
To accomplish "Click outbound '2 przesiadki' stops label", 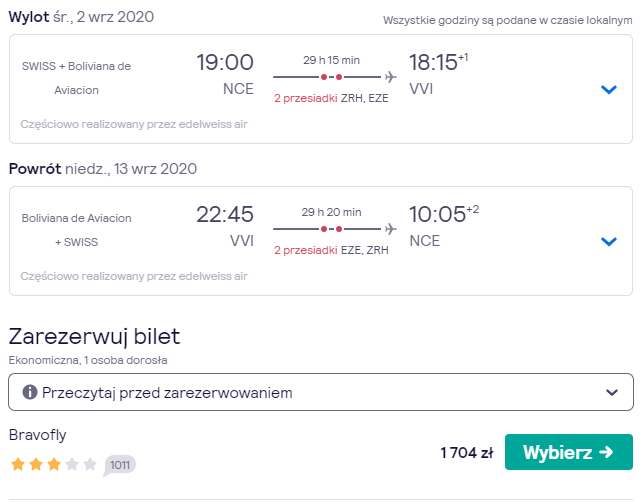I will (306, 98).
